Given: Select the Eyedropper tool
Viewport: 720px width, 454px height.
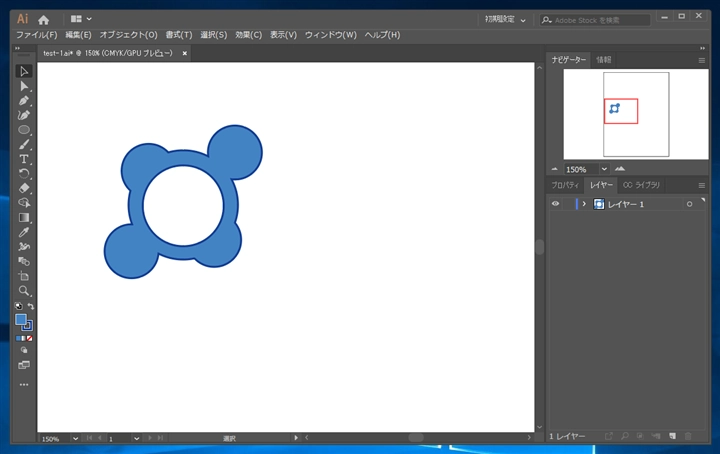Looking at the screenshot, I should [x=24, y=232].
